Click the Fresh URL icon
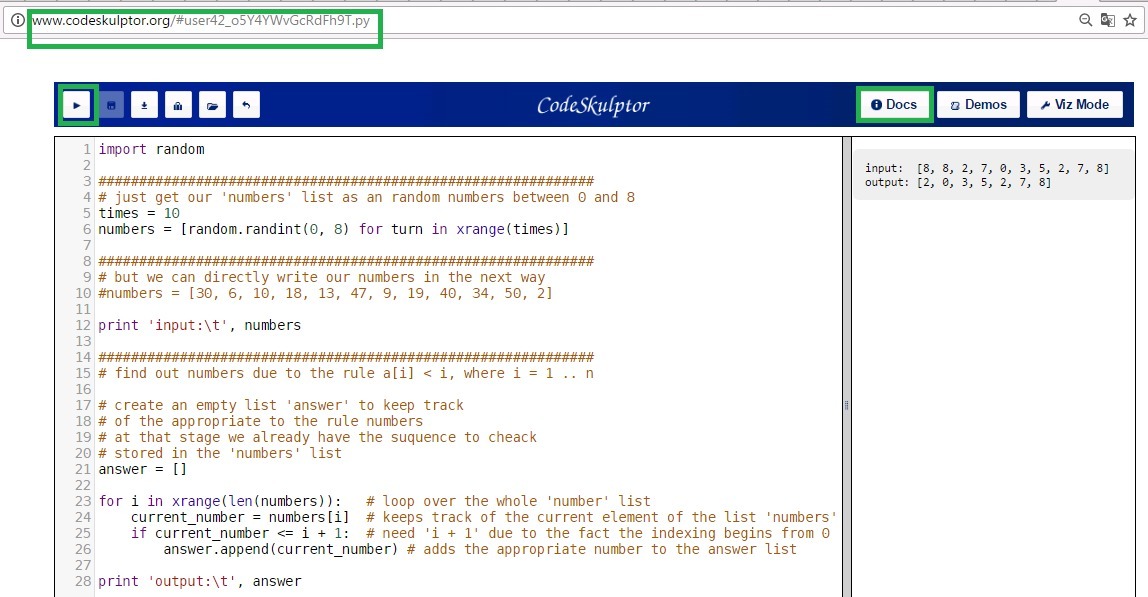Image resolution: width=1148 pixels, height=597 pixels. (178, 105)
